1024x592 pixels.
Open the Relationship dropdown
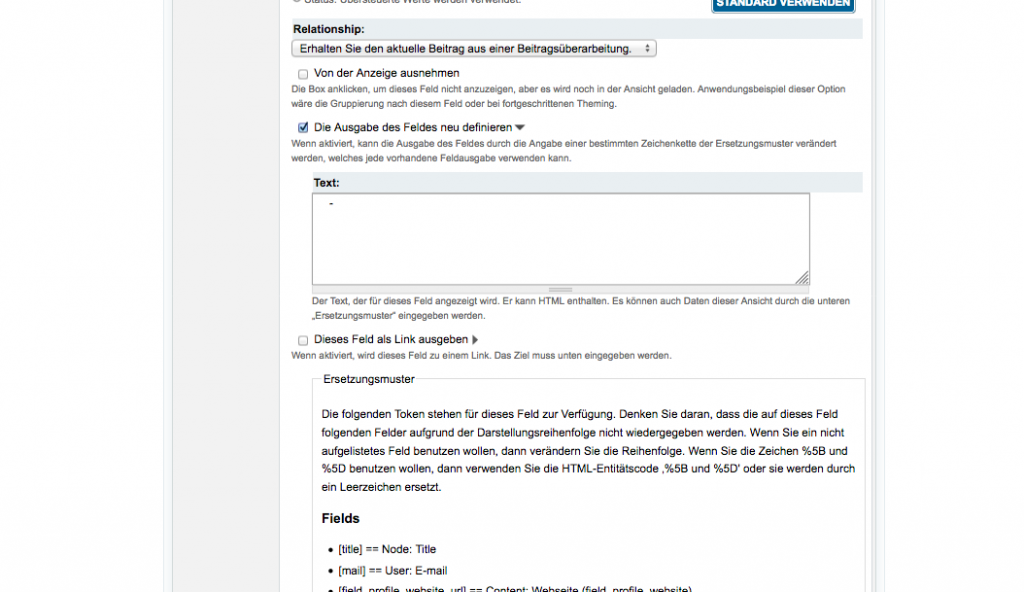(x=473, y=48)
